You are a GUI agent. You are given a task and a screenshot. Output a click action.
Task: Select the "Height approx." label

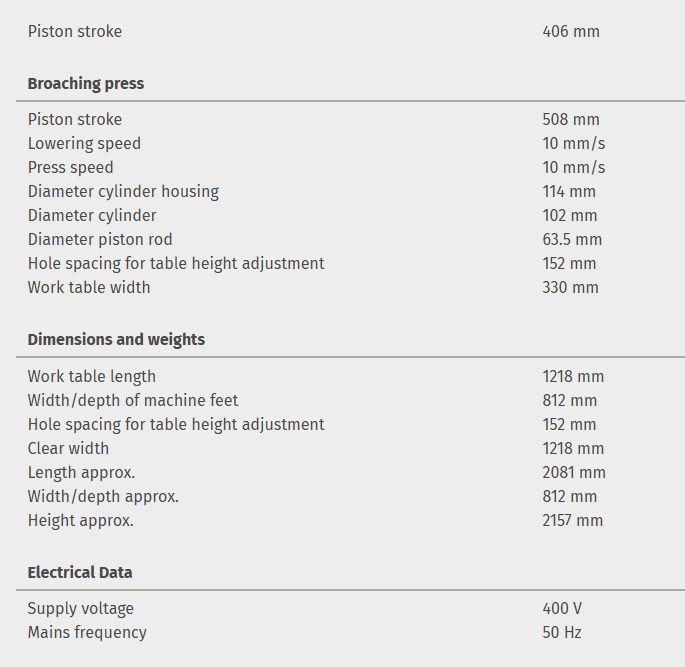80,521
